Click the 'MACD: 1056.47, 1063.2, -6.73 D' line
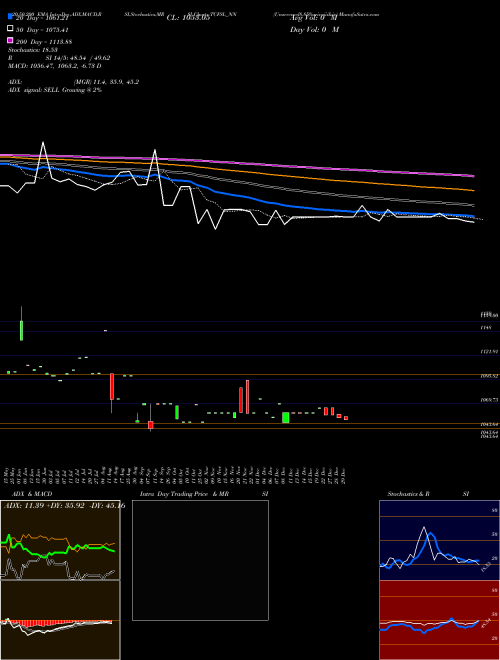The height and width of the screenshot is (660, 500). coord(55,66)
